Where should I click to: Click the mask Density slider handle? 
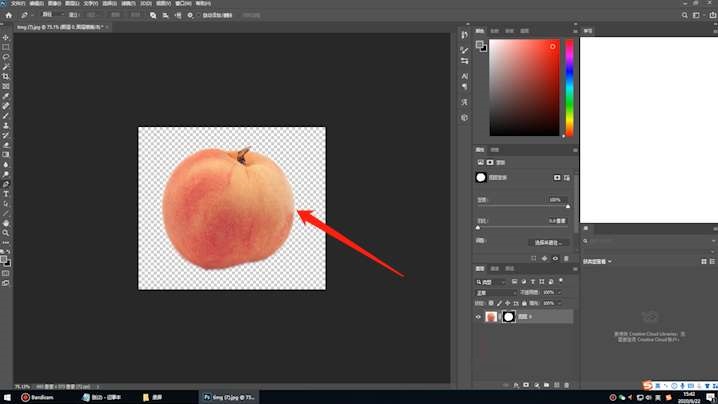click(568, 207)
